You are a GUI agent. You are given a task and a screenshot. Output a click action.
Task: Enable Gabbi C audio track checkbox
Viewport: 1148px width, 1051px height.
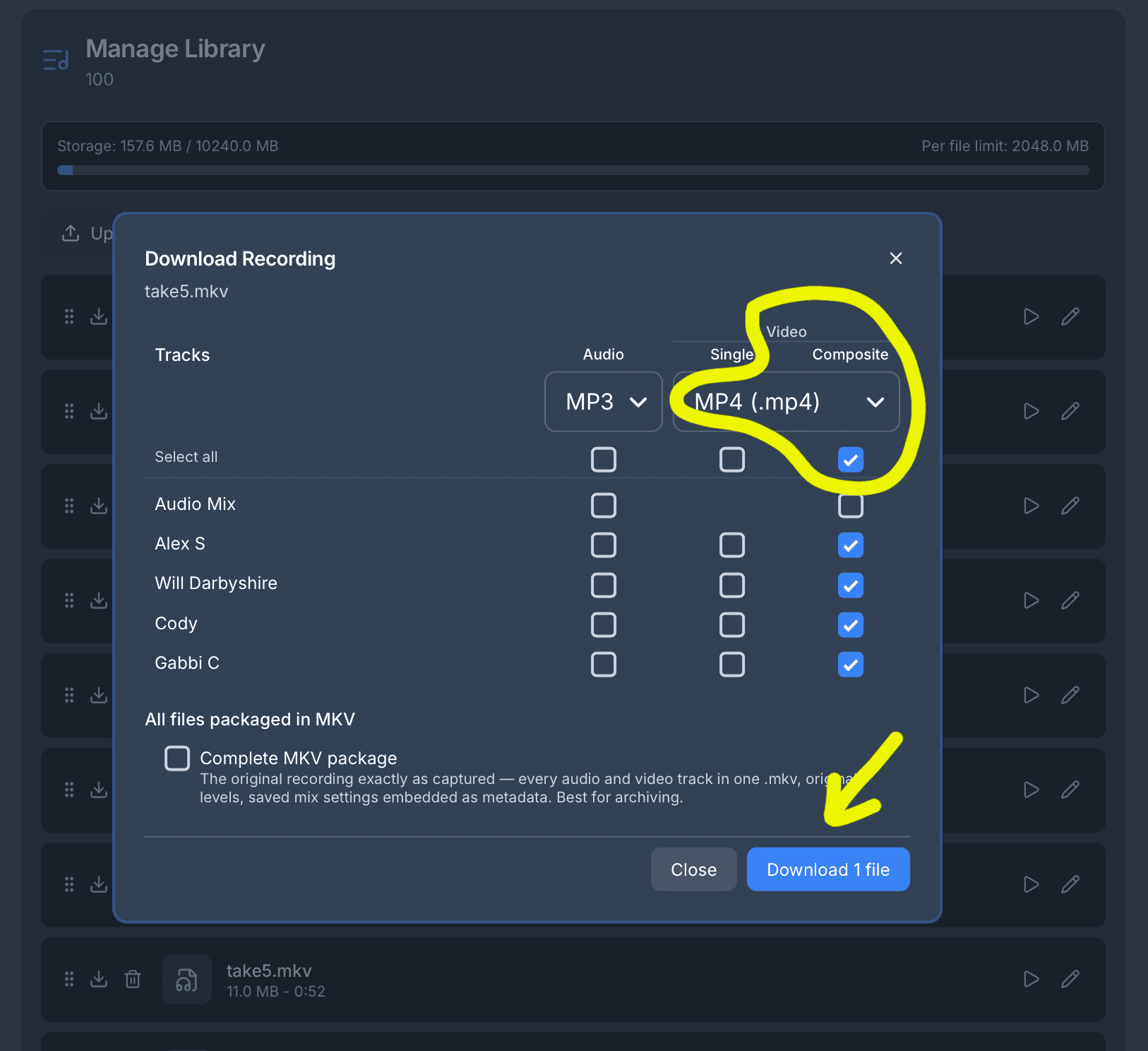tap(604, 665)
